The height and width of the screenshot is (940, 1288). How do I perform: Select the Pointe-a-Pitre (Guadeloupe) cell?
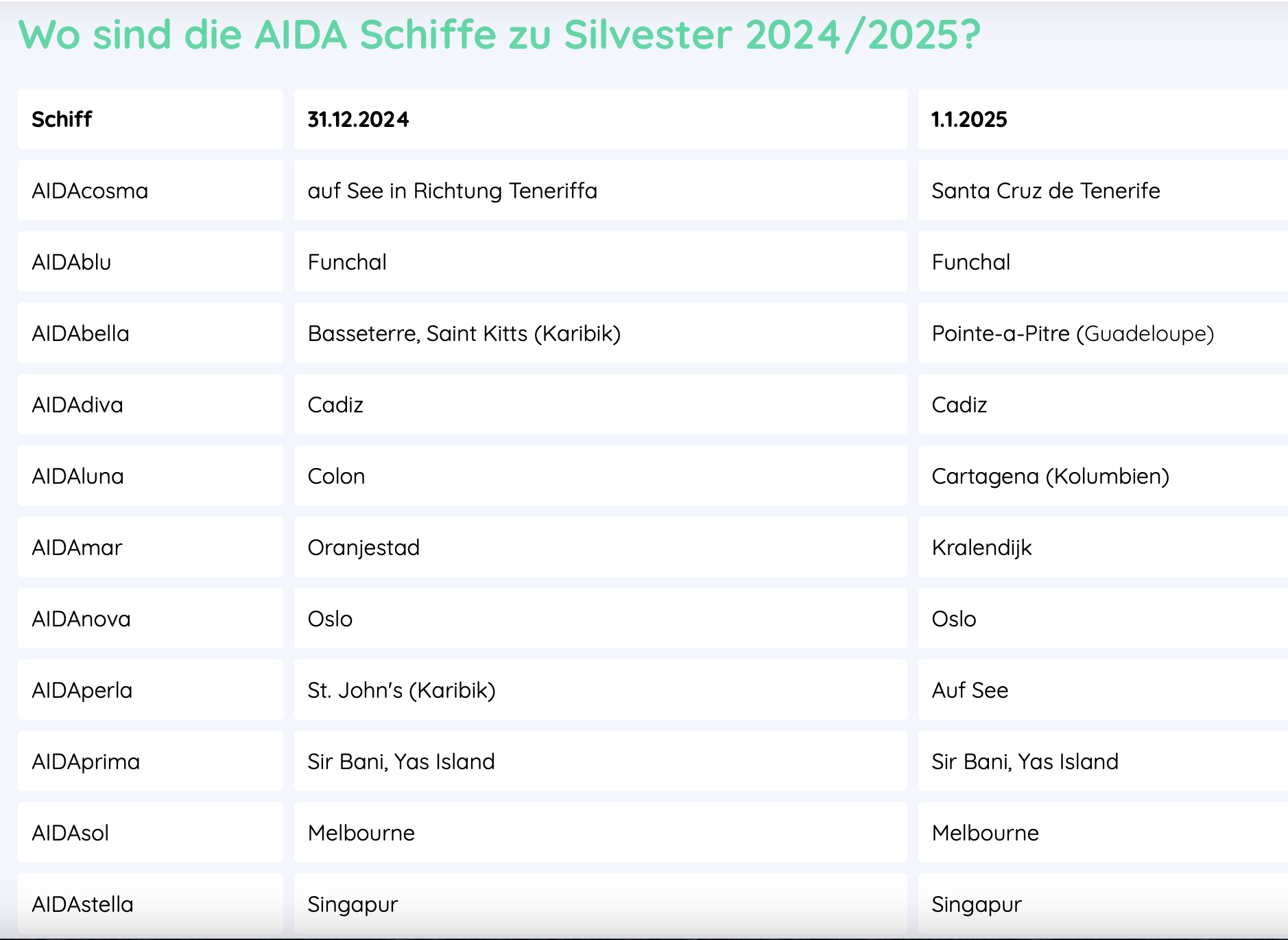(x=1072, y=333)
